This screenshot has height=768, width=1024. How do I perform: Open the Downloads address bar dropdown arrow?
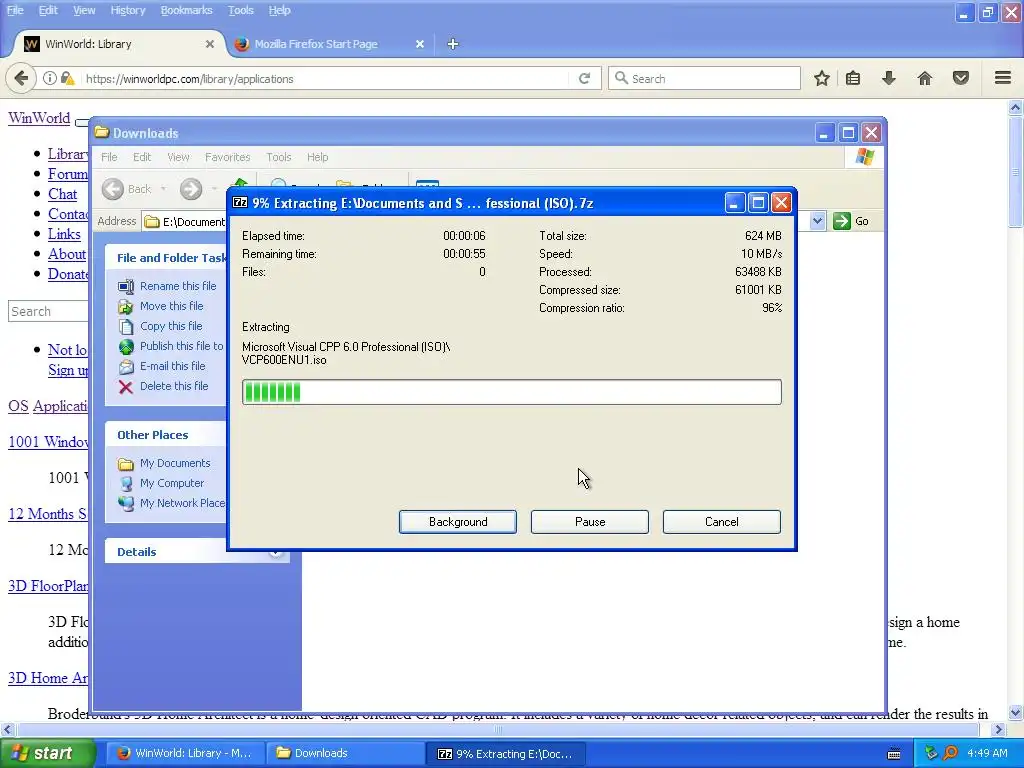pyautogui.click(x=817, y=221)
